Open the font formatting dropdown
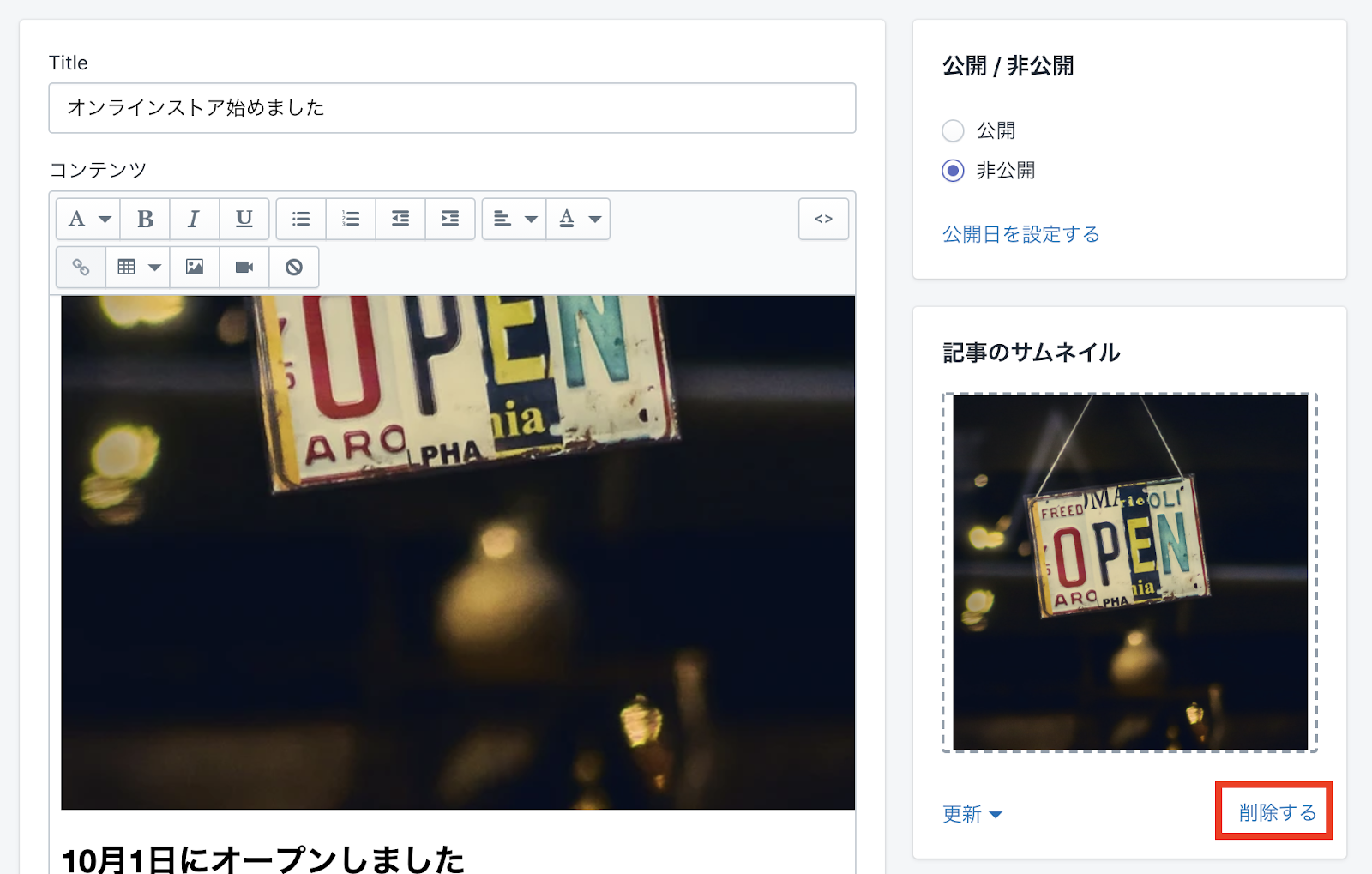Viewport: 1372px width, 874px height. pyautogui.click(x=88, y=219)
